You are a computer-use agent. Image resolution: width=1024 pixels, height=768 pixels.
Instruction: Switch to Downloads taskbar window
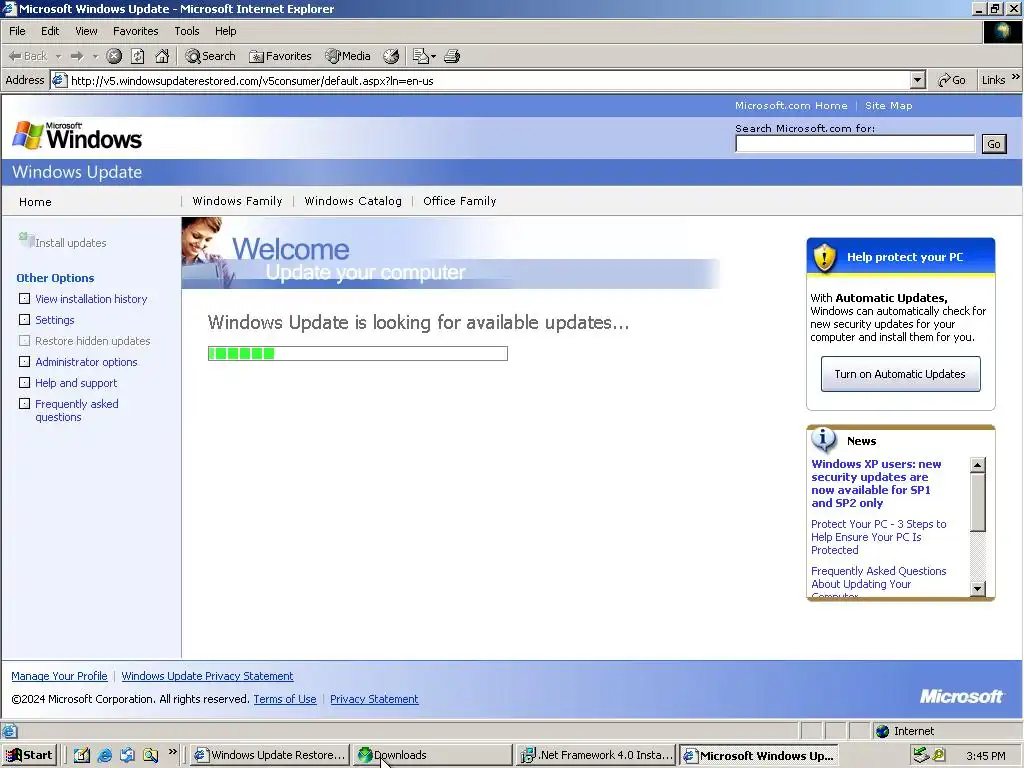(432, 755)
